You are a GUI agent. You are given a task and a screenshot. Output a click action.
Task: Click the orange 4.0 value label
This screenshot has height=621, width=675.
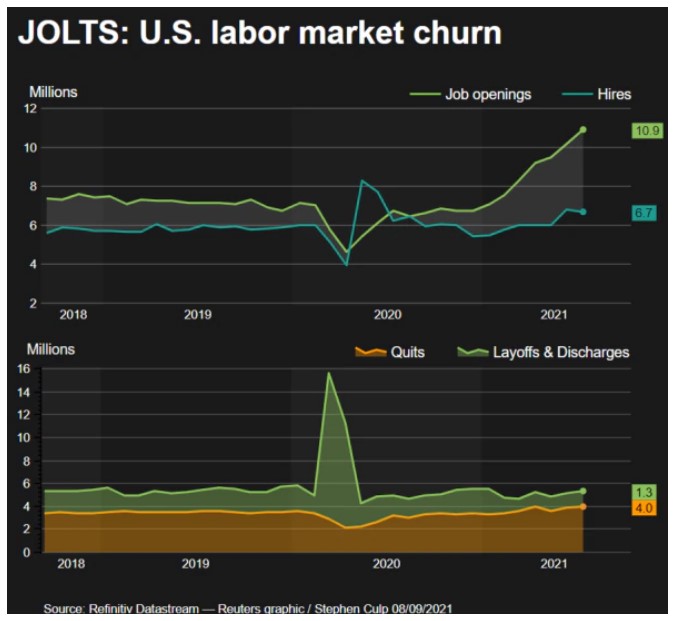[645, 508]
